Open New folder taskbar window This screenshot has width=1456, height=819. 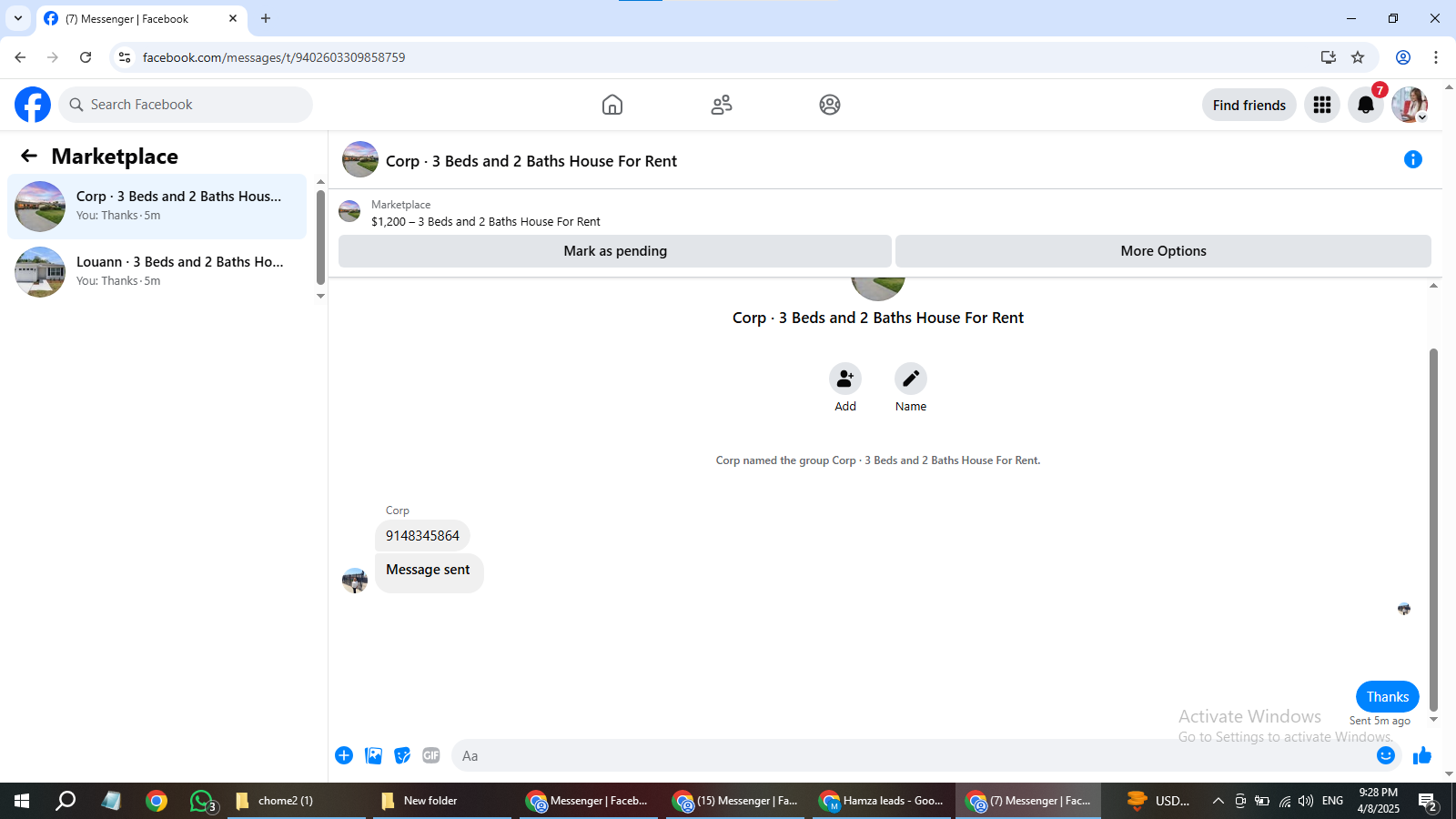(442, 801)
